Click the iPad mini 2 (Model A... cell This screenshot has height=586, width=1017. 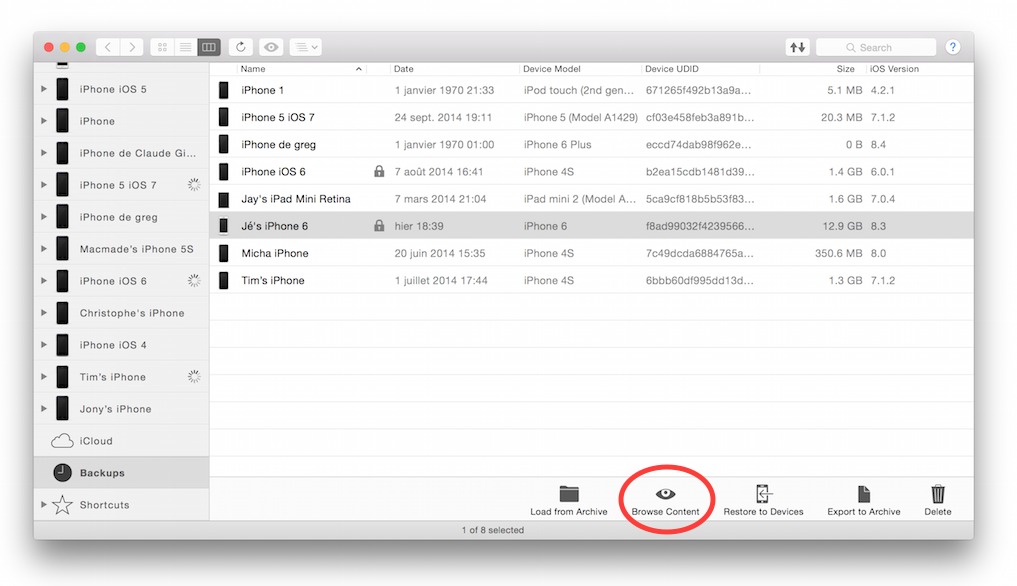(x=580, y=199)
